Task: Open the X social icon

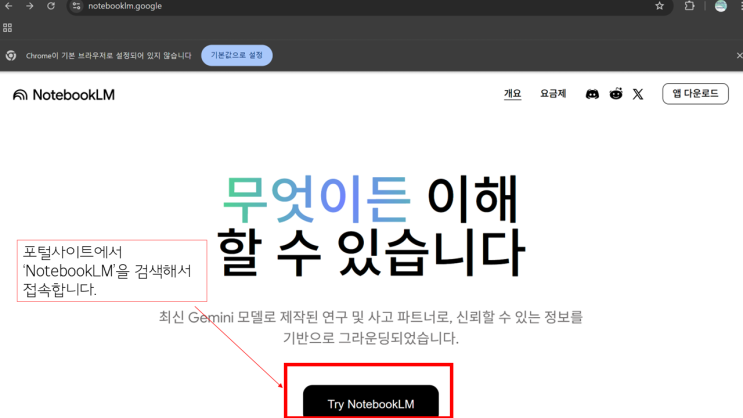Action: tap(638, 94)
